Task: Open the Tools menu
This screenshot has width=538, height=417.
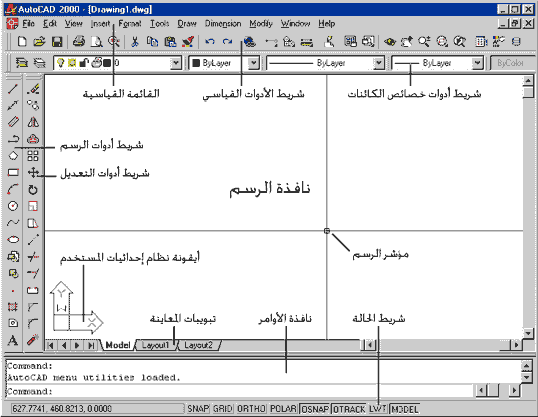Action: (x=160, y=24)
